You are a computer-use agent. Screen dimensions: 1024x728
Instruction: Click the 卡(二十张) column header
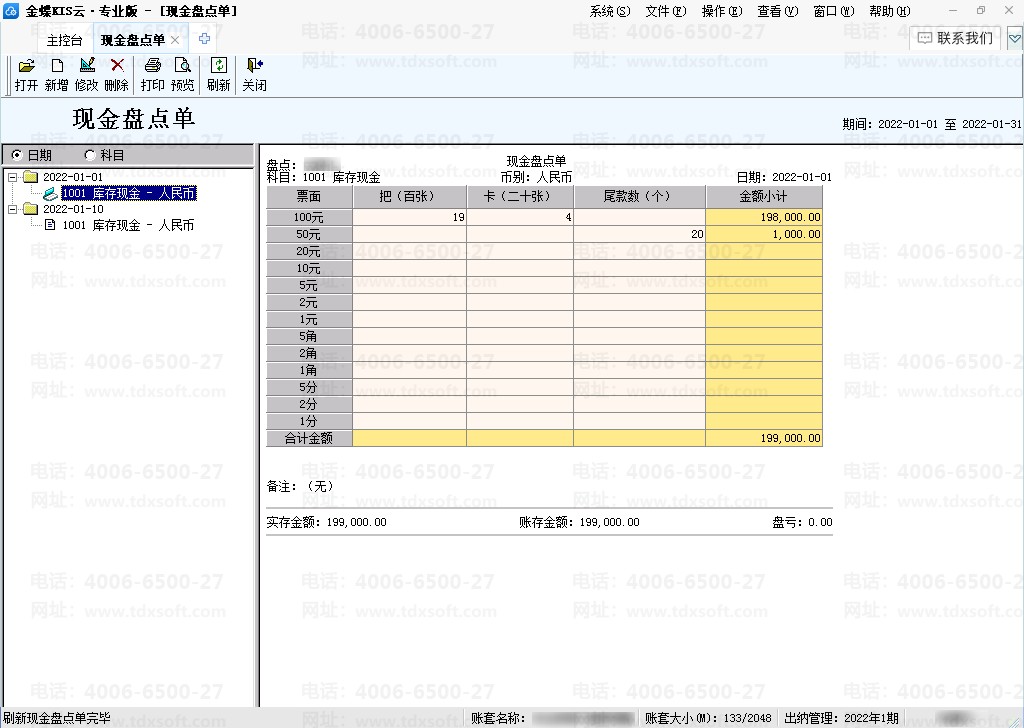(520, 197)
